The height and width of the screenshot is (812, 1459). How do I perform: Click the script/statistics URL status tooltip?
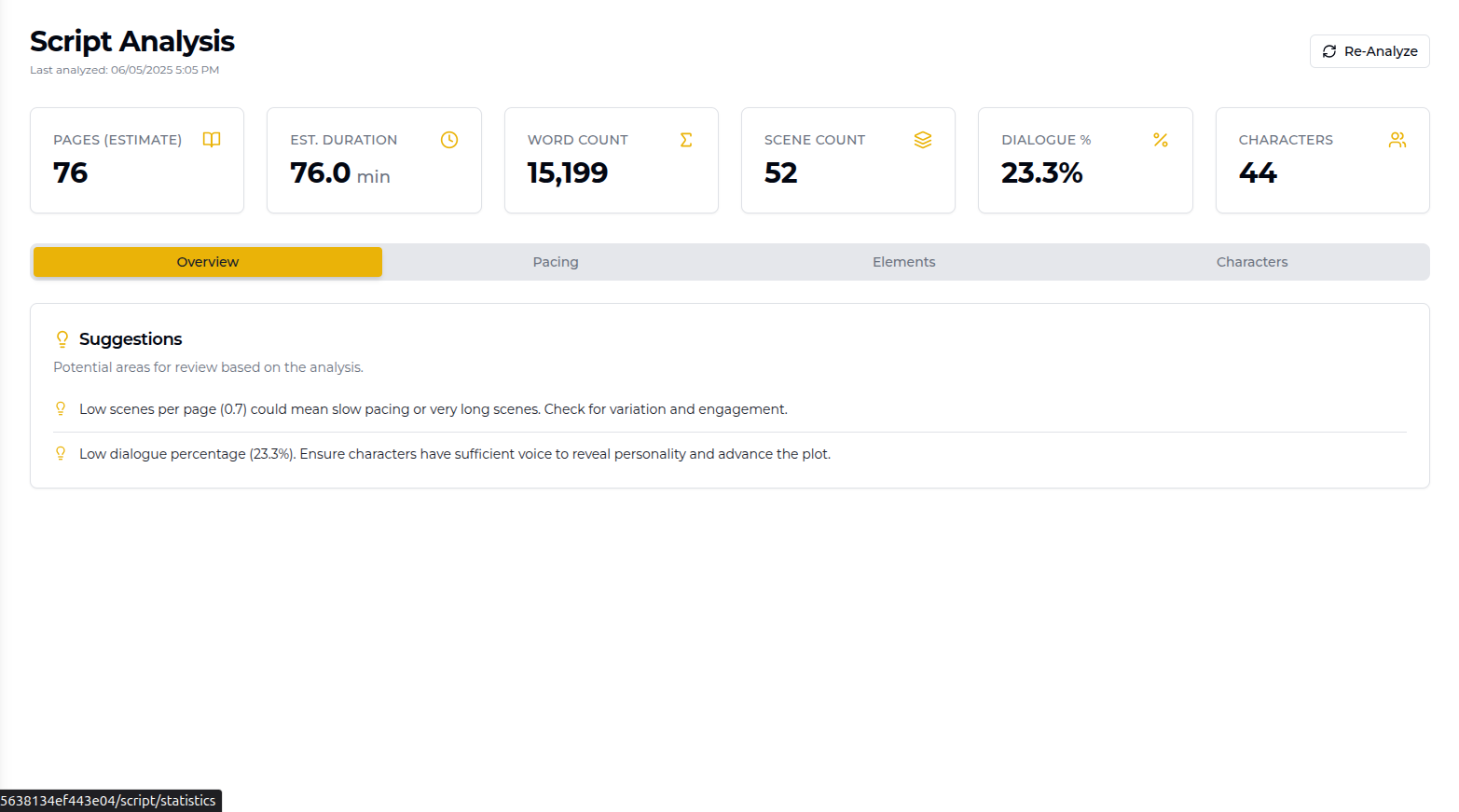click(110, 801)
